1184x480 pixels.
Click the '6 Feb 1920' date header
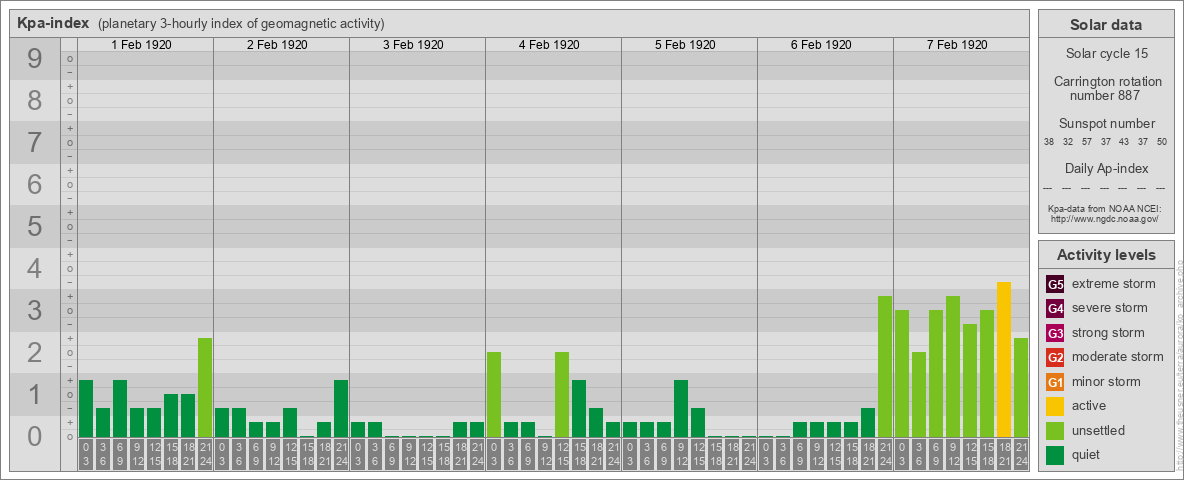[x=821, y=45]
